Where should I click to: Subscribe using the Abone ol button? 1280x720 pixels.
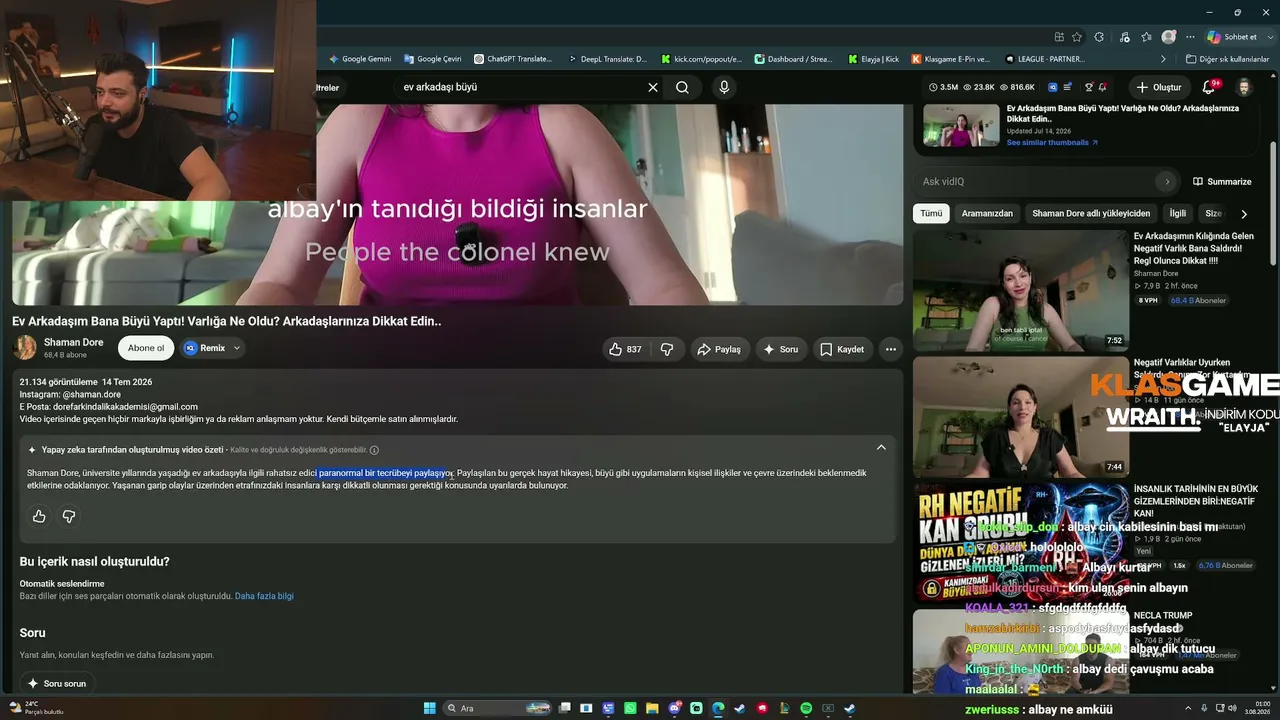click(146, 348)
